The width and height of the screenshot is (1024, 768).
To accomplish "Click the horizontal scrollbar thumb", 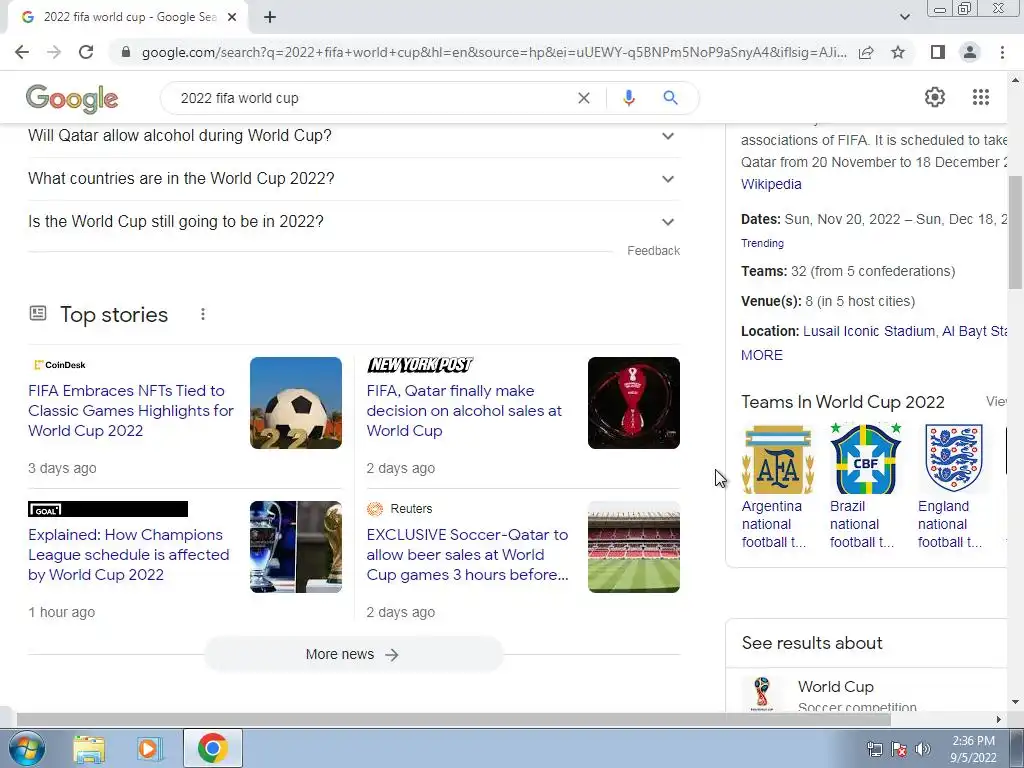I will pos(453,720).
